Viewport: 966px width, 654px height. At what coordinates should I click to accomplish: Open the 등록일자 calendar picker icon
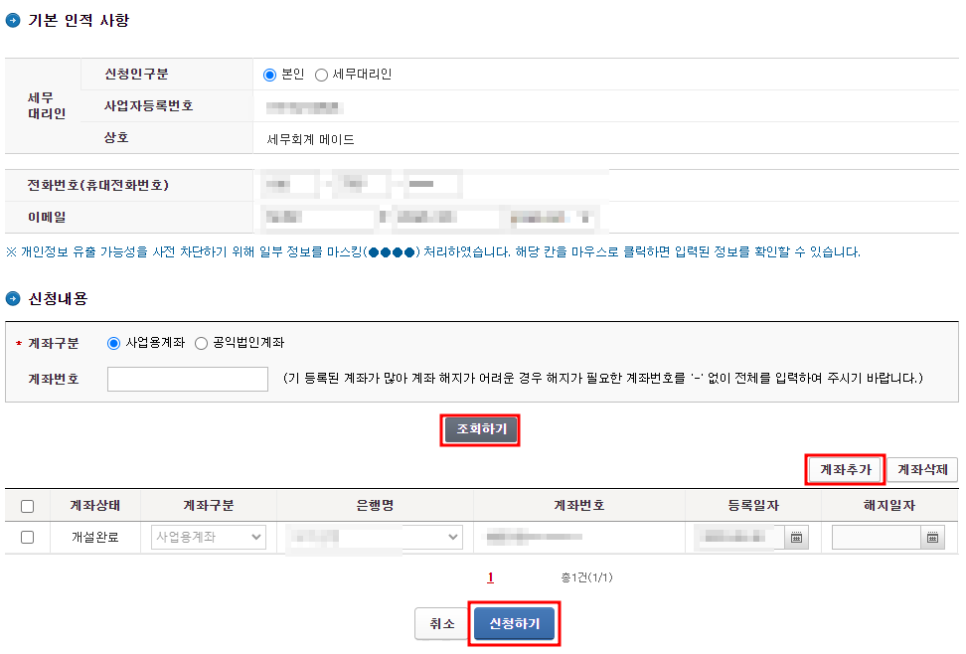coord(797,538)
